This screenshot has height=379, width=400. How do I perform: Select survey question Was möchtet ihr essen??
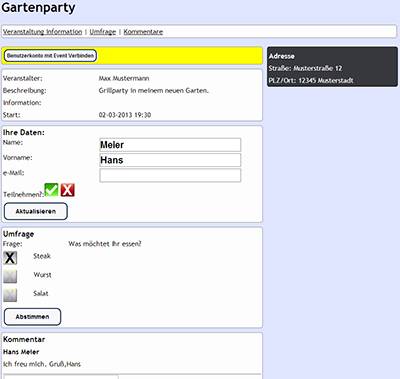105,244
